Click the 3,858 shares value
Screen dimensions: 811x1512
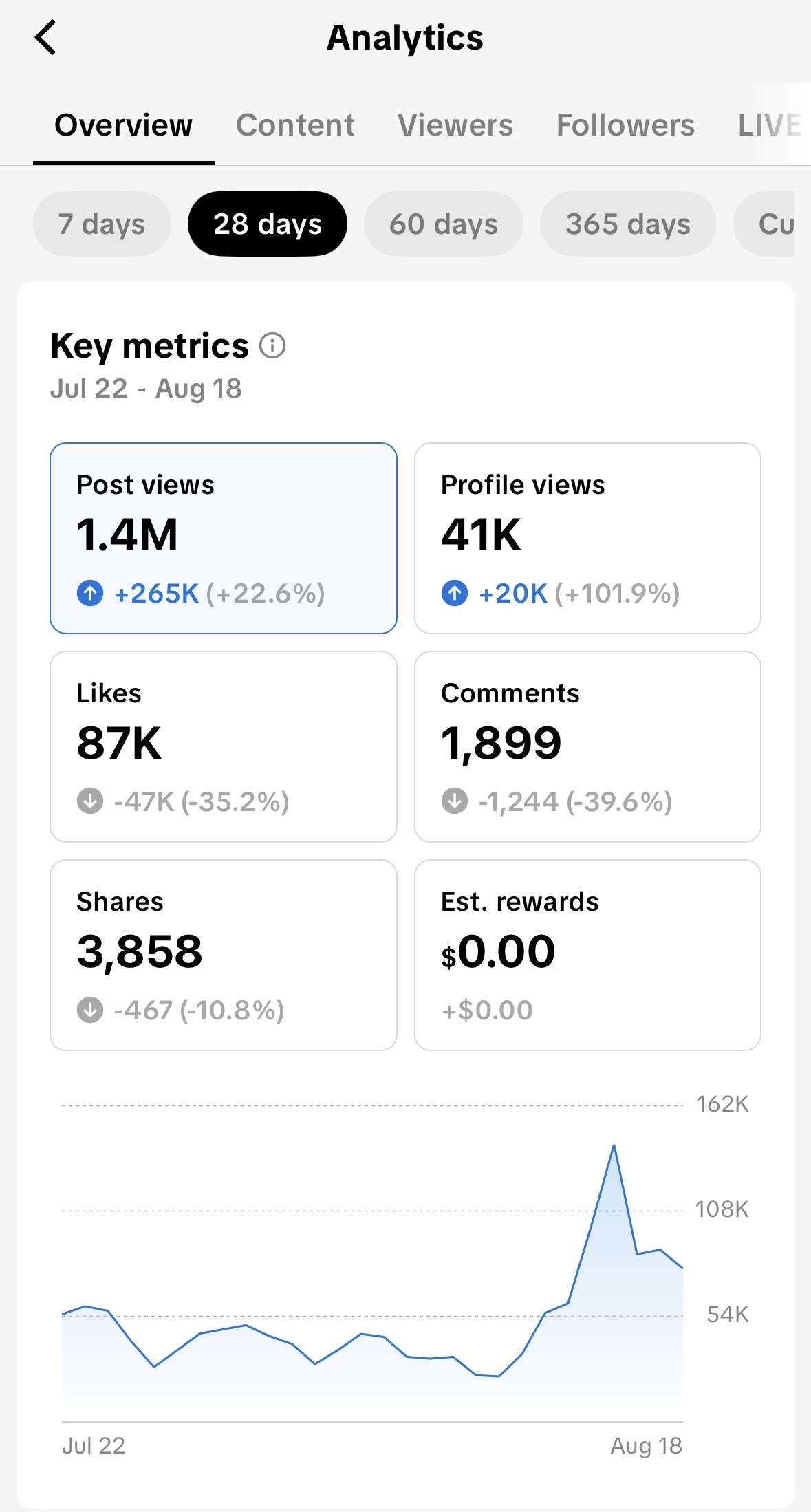pyautogui.click(x=140, y=953)
